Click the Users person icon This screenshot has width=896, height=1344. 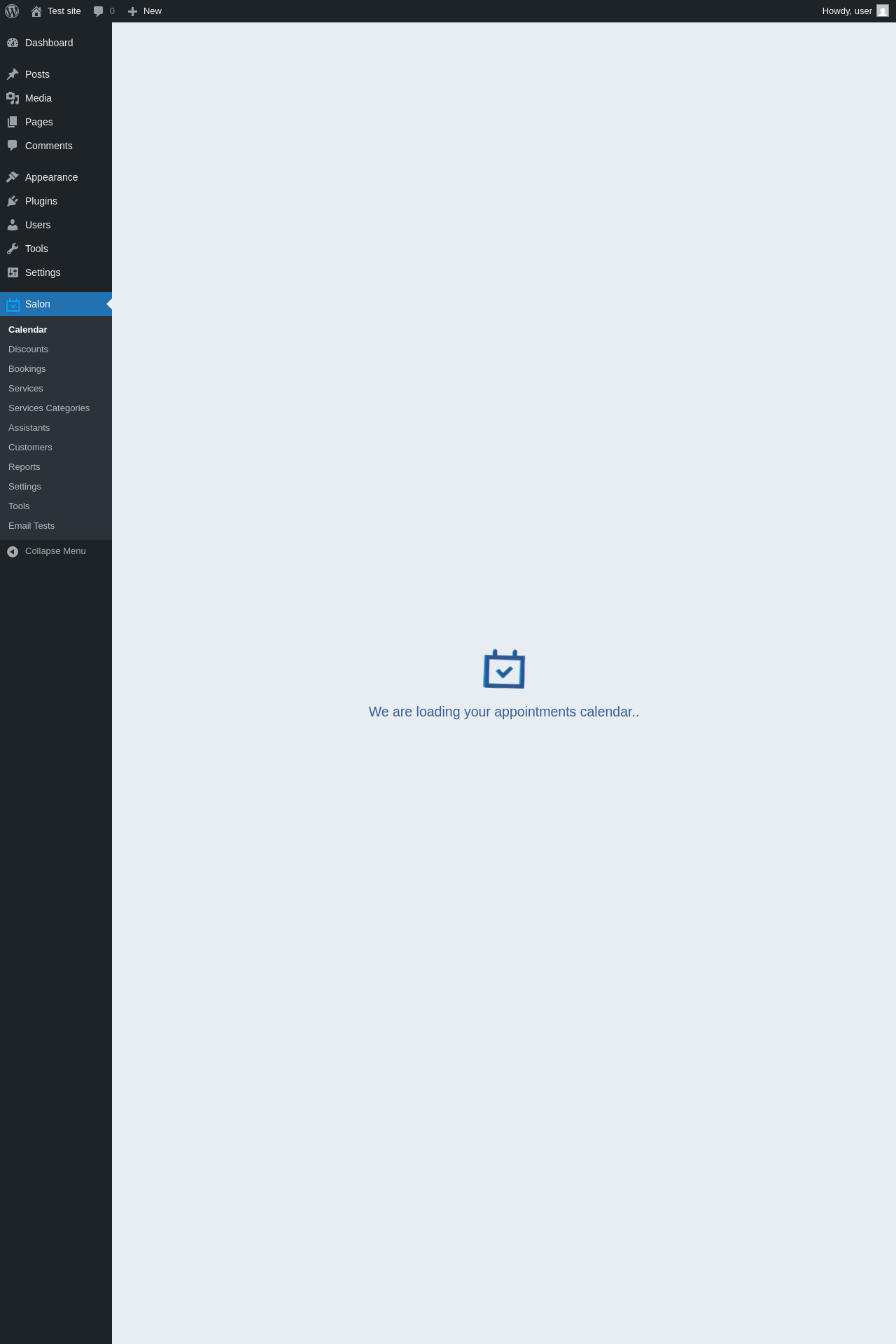point(13,225)
